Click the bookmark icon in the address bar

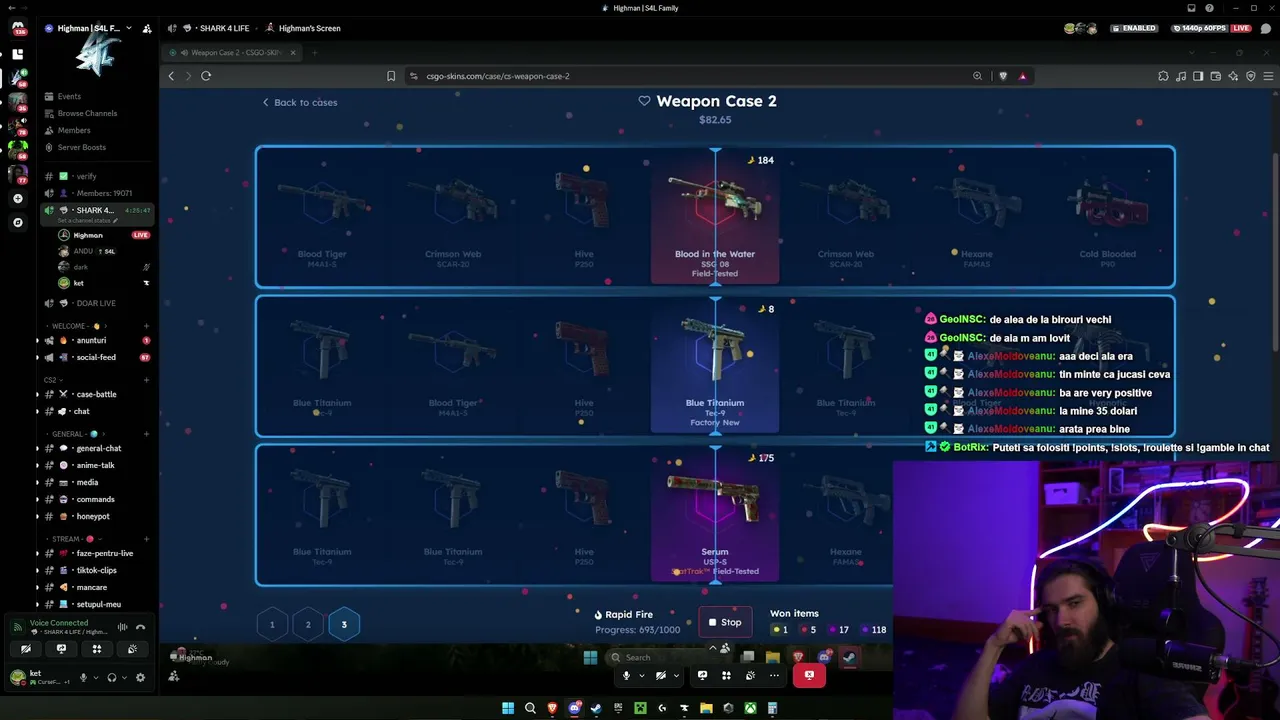tap(391, 76)
